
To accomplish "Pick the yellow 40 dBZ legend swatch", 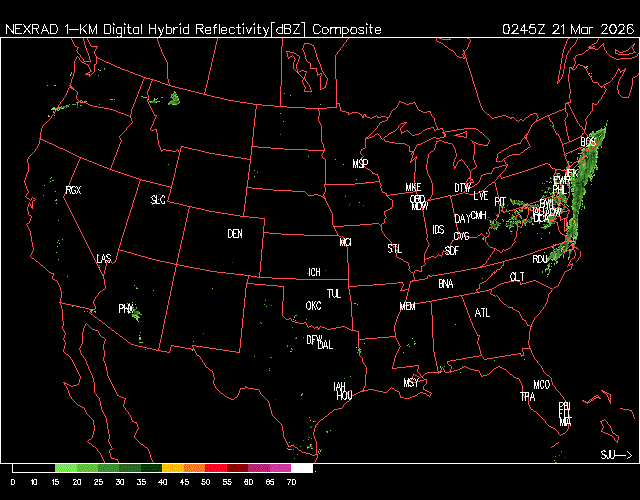I will point(172,468).
